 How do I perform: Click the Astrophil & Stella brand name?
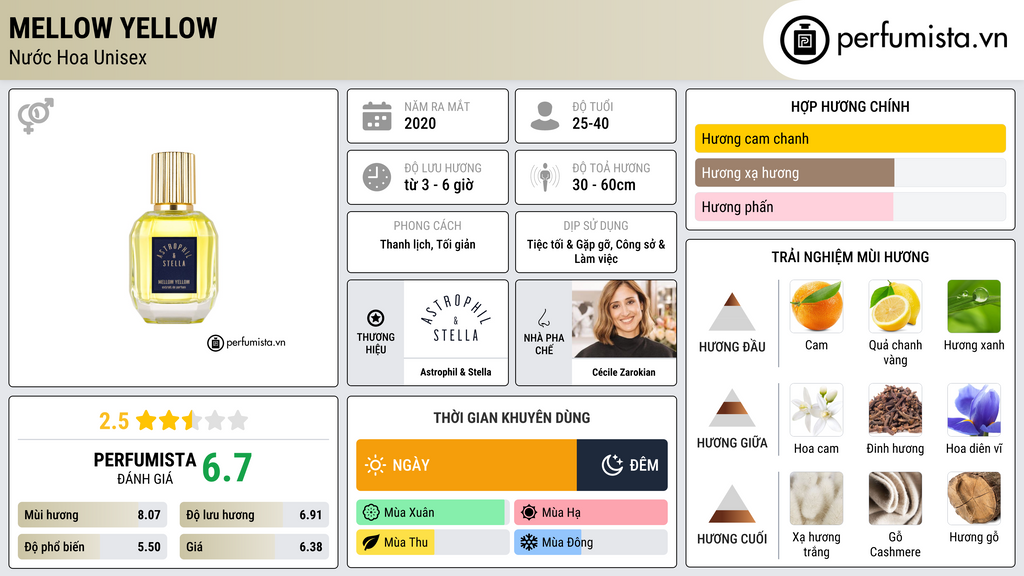click(x=456, y=372)
